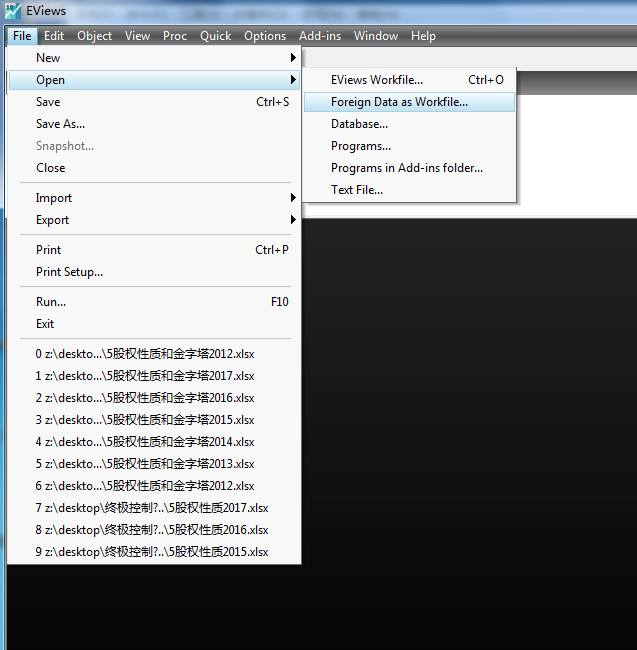
Task: Open the Add-ins menu
Action: (x=320, y=36)
